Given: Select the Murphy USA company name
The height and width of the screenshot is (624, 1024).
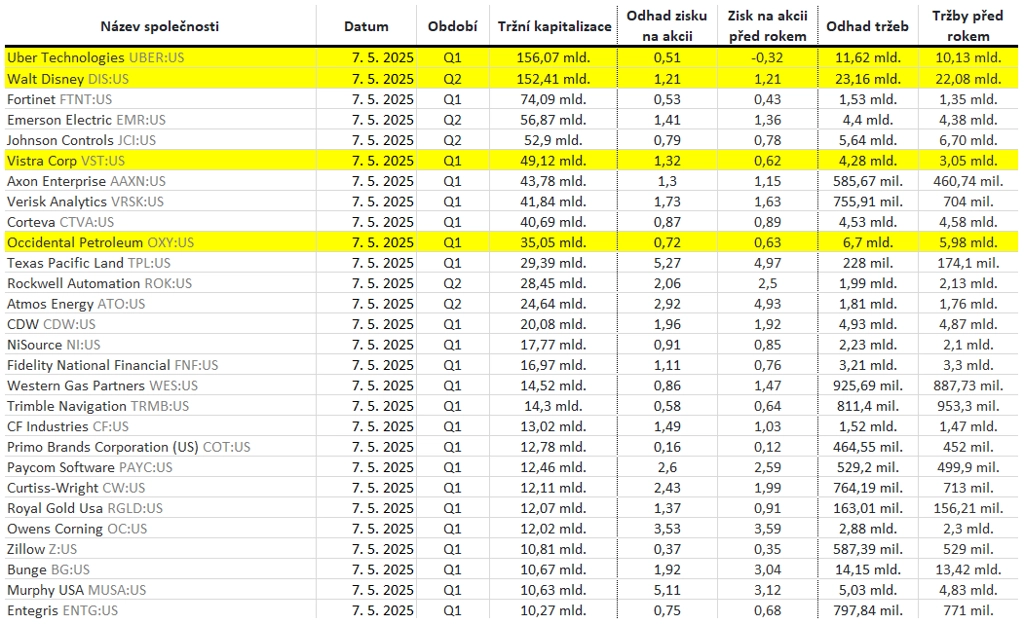Looking at the screenshot, I should click(45, 590).
